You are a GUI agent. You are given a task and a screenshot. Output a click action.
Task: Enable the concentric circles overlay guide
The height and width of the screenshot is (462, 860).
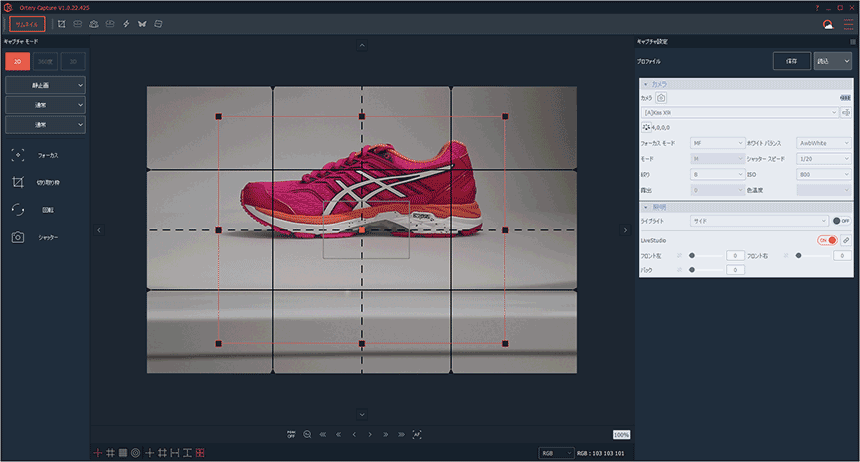pos(135,453)
